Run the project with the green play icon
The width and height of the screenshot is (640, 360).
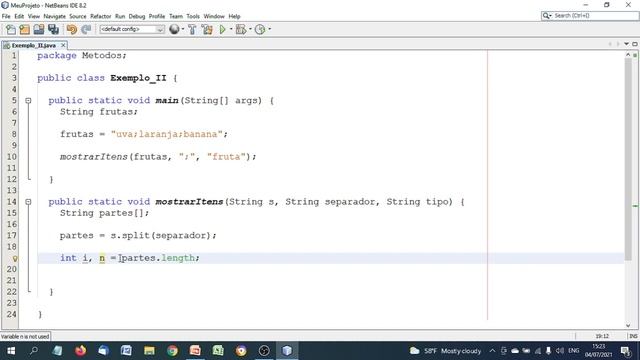coord(222,29)
